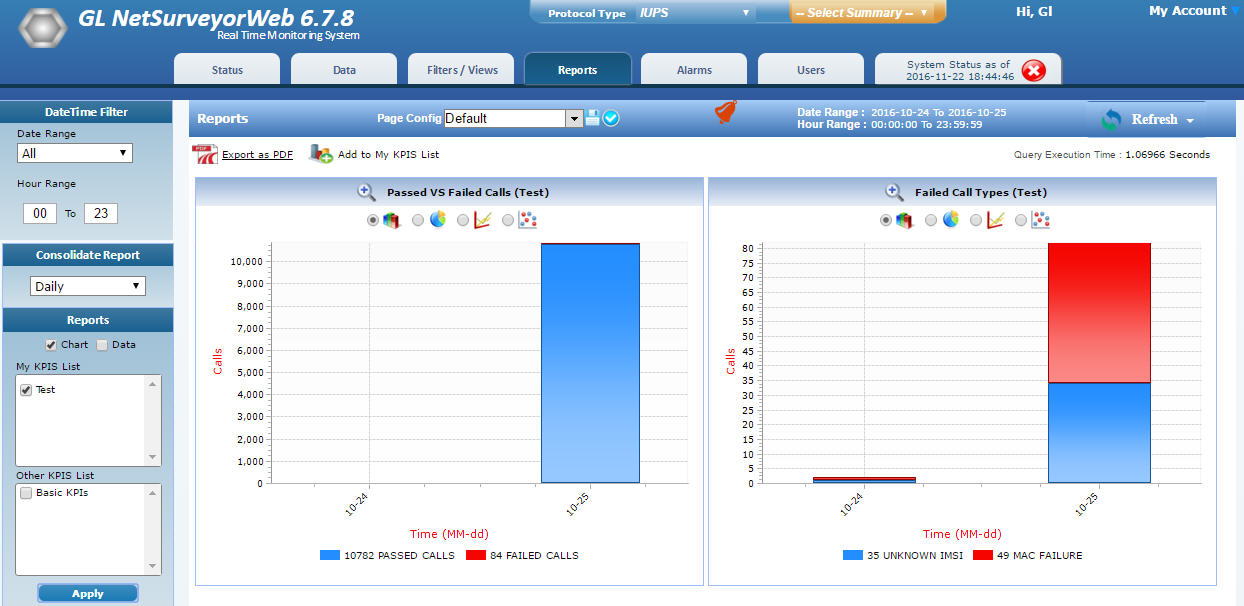The image size is (1244, 606).
Task: Click scatter chart icon in Failed Call Types panel
Action: 1041,220
